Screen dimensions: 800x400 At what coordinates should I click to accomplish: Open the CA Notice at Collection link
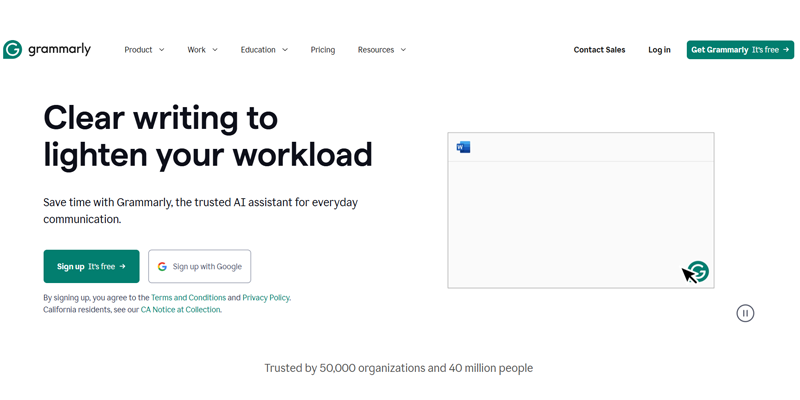tap(181, 310)
